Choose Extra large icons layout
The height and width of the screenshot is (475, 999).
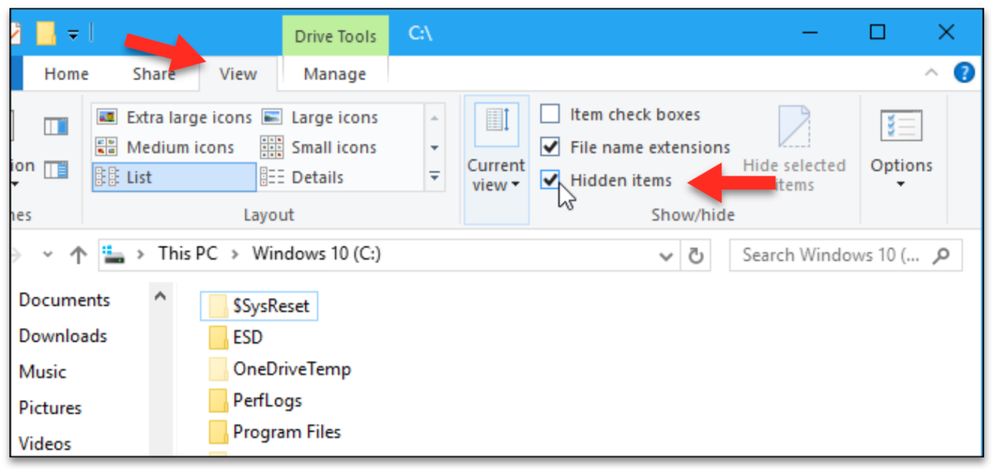coord(174,117)
